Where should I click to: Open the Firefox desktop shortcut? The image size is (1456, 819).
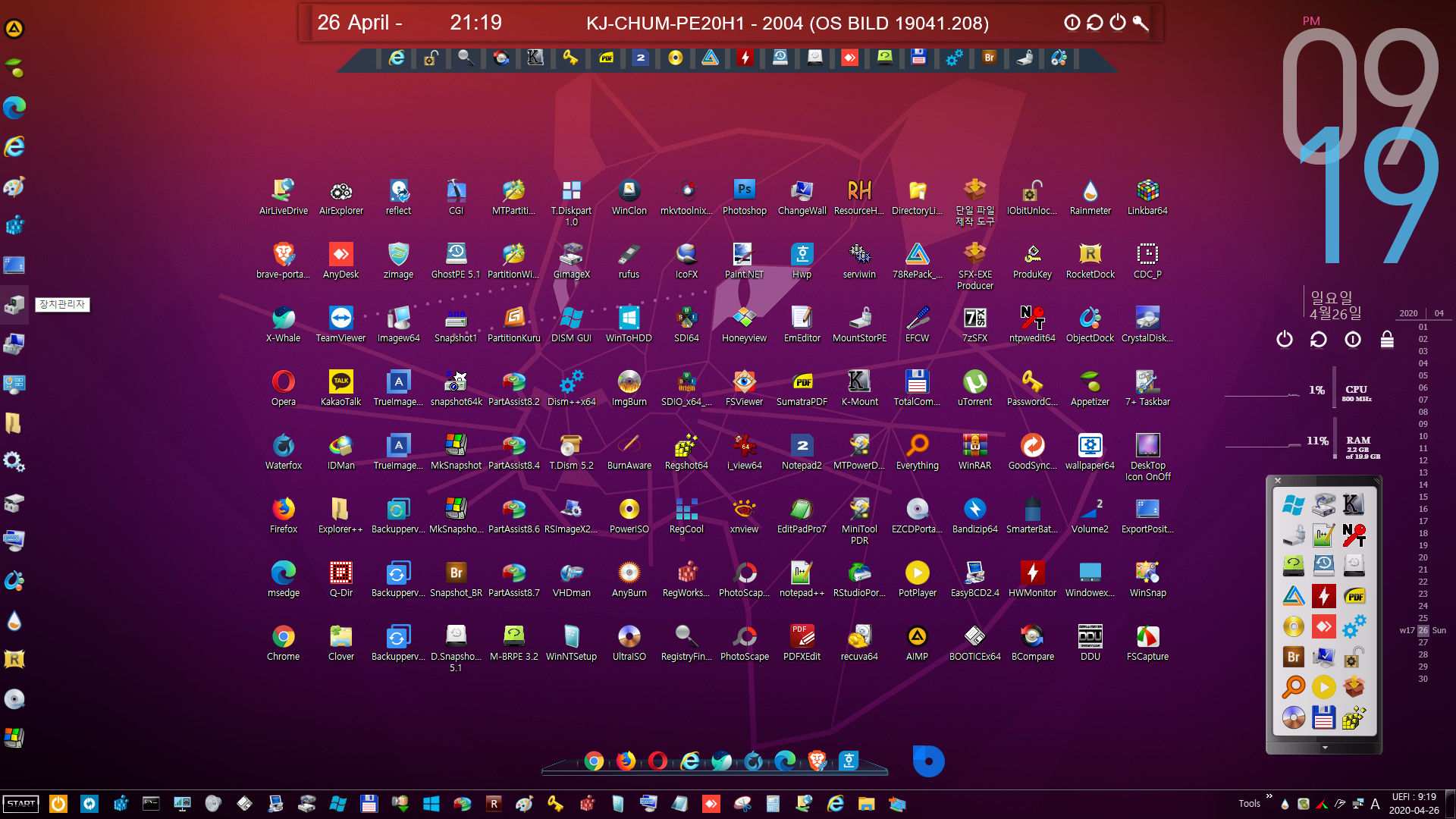(x=283, y=516)
